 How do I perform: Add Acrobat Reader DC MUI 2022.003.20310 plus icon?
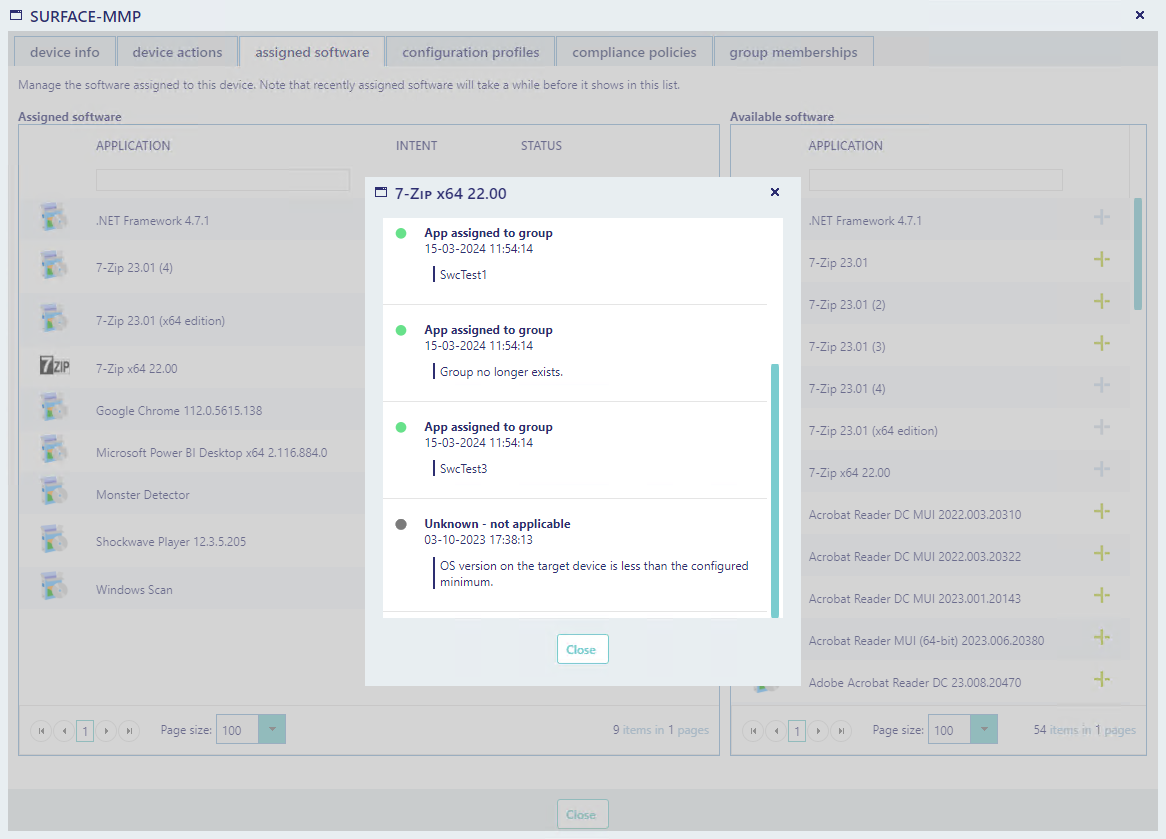click(x=1102, y=512)
